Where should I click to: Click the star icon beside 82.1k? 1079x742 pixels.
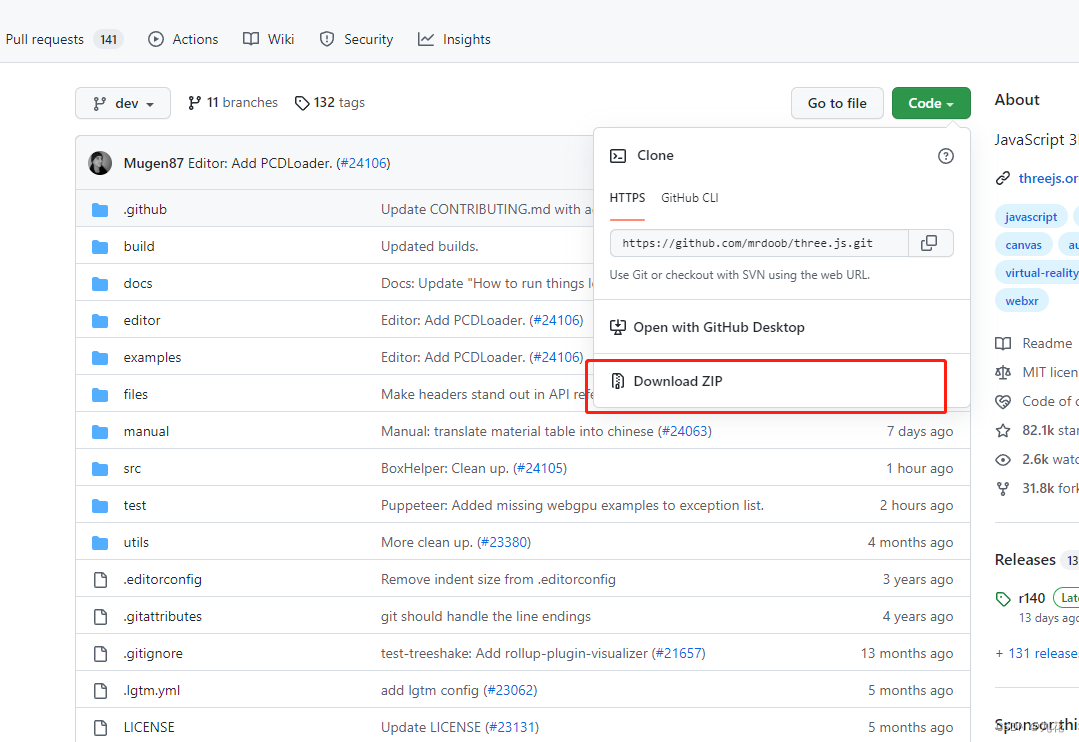tap(1003, 430)
